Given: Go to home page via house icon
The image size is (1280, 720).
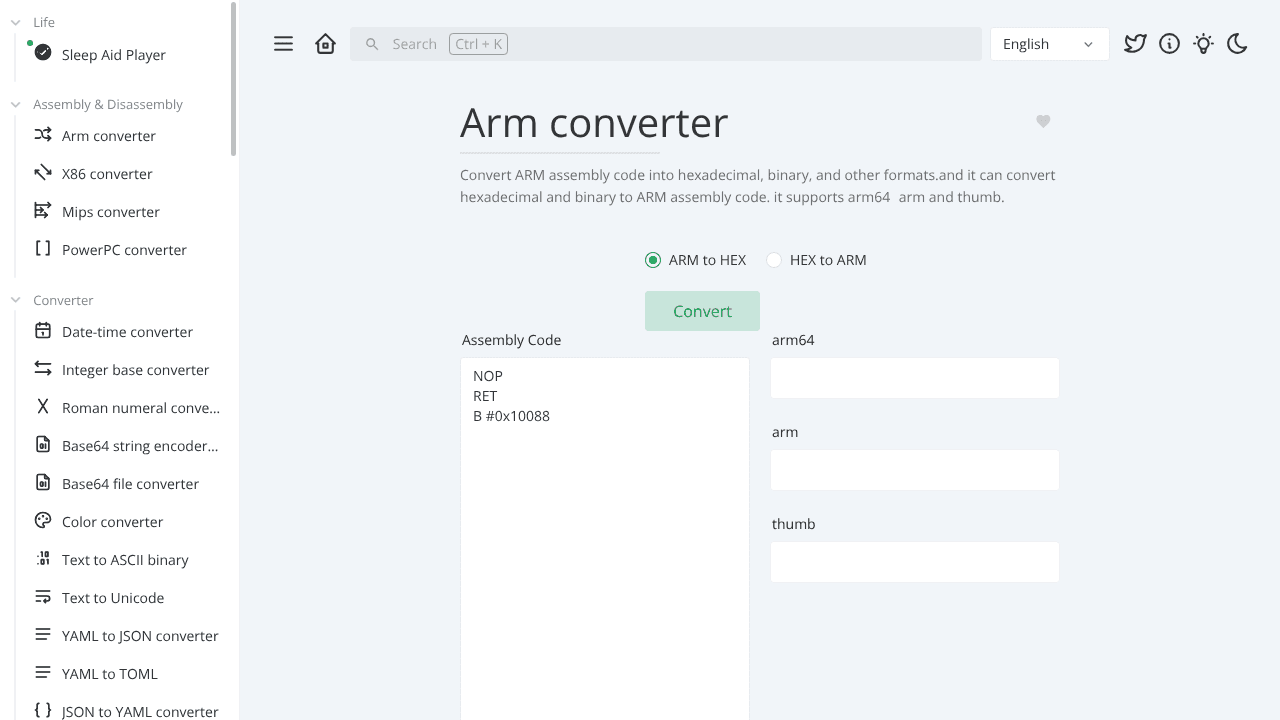Looking at the screenshot, I should click(325, 44).
